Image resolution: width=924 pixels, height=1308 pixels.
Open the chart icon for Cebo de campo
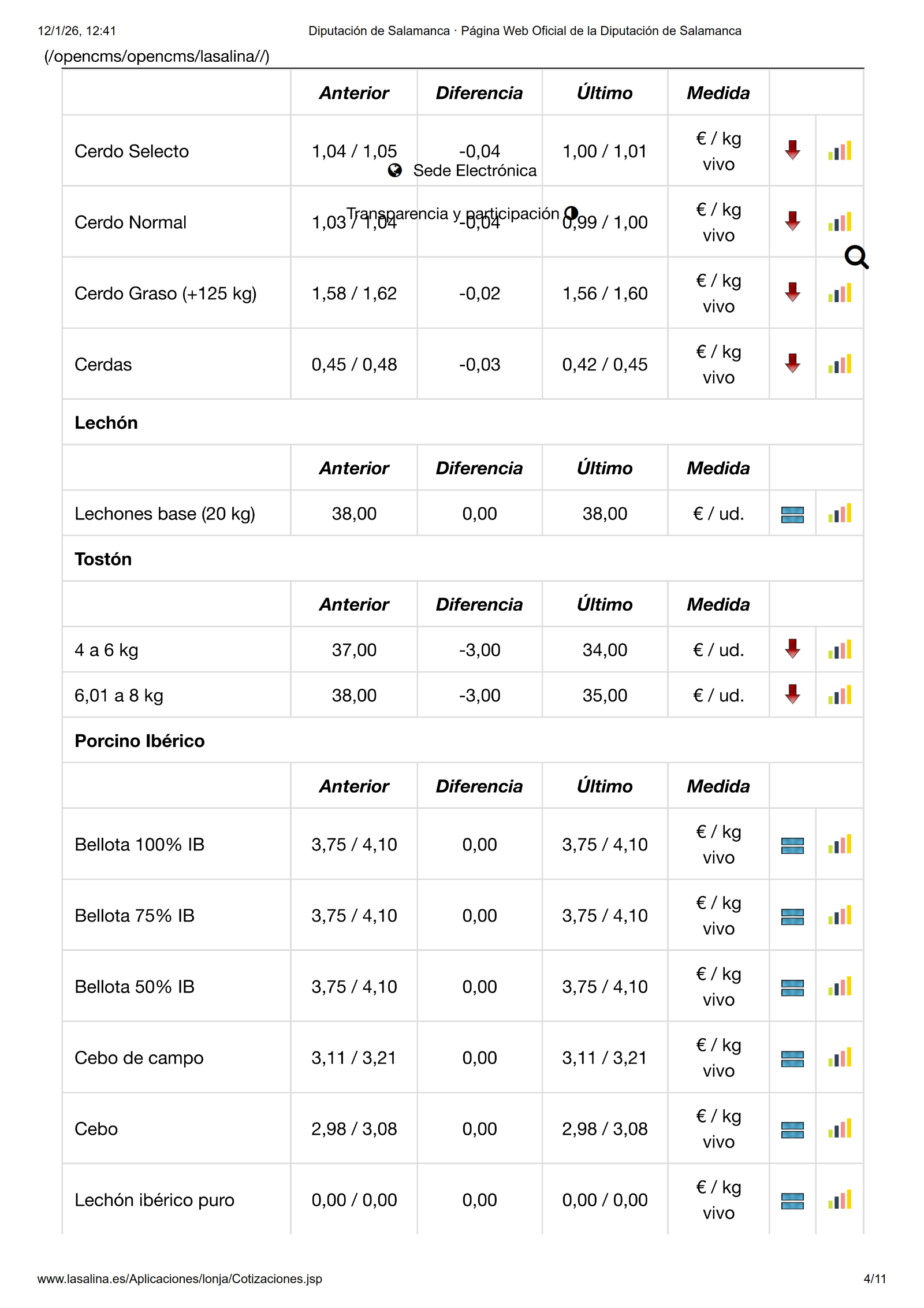(x=839, y=1057)
